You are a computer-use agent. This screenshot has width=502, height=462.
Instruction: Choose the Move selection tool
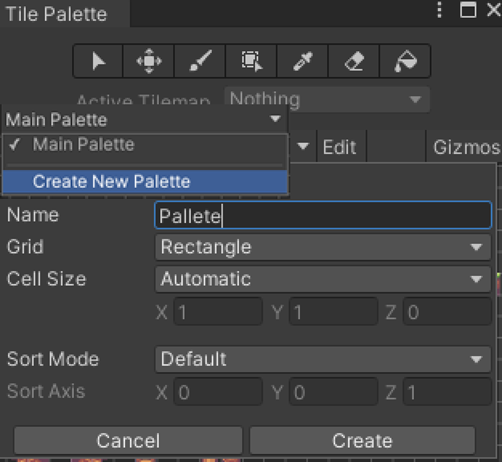click(149, 61)
